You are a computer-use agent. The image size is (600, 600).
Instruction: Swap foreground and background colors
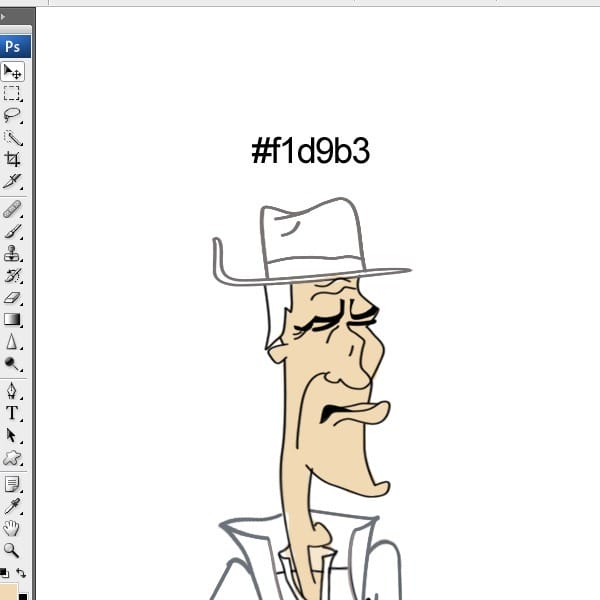click(21, 573)
